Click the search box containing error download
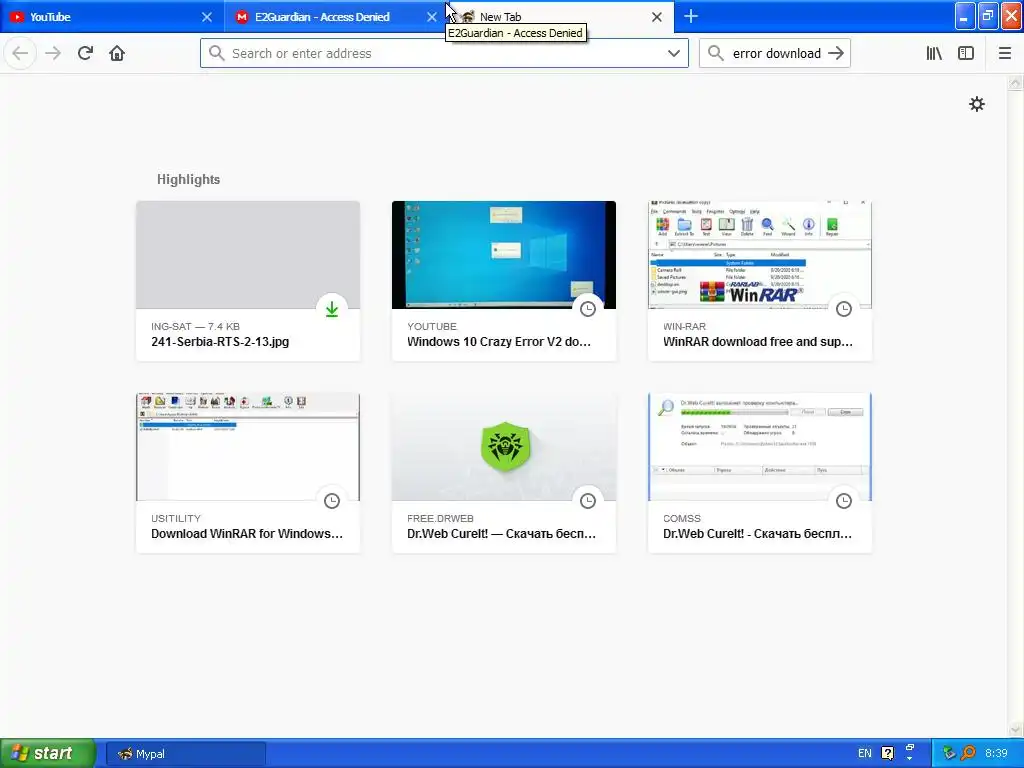 click(775, 53)
